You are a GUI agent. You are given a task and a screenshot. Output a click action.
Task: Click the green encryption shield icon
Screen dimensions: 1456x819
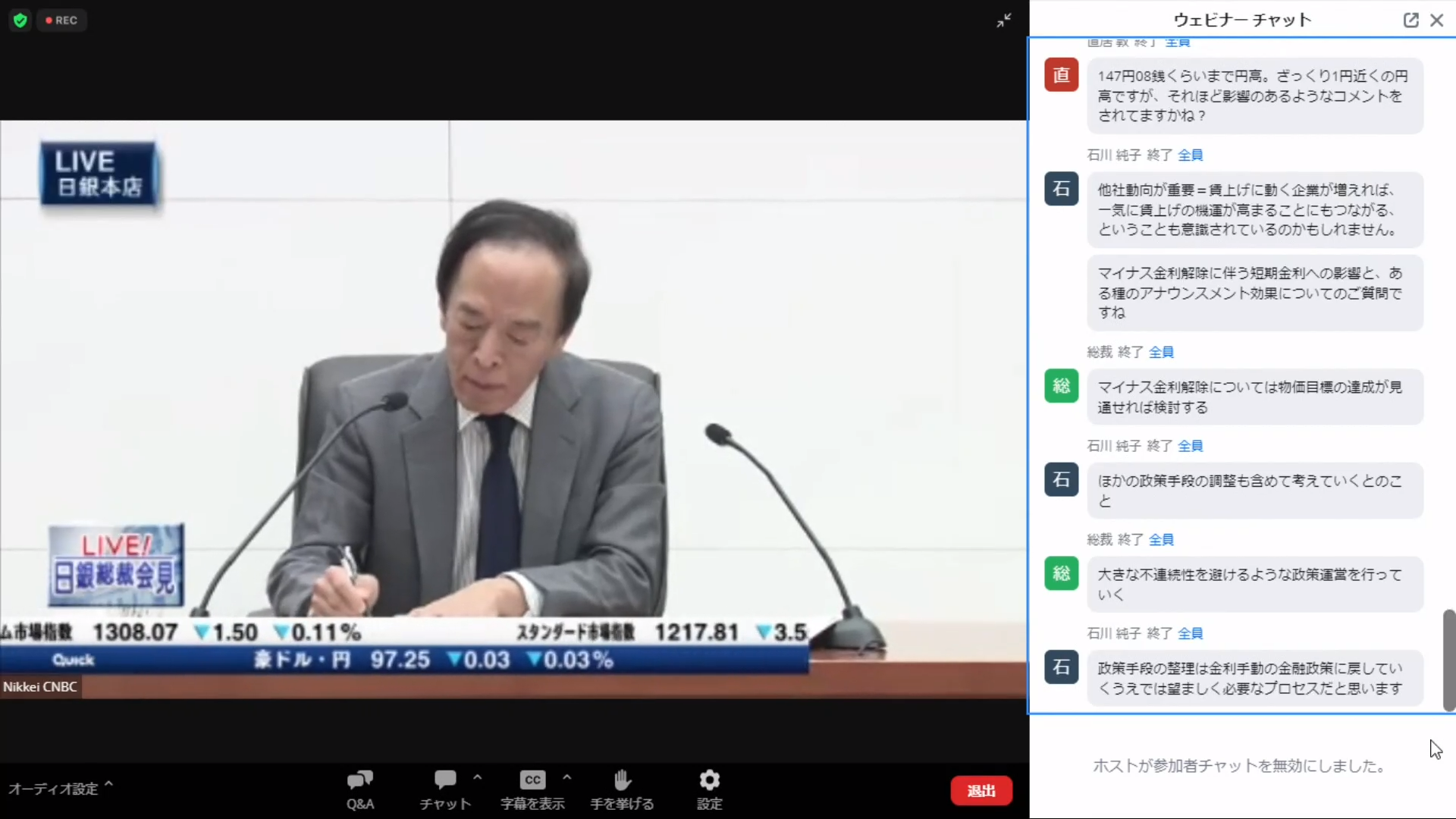click(20, 20)
